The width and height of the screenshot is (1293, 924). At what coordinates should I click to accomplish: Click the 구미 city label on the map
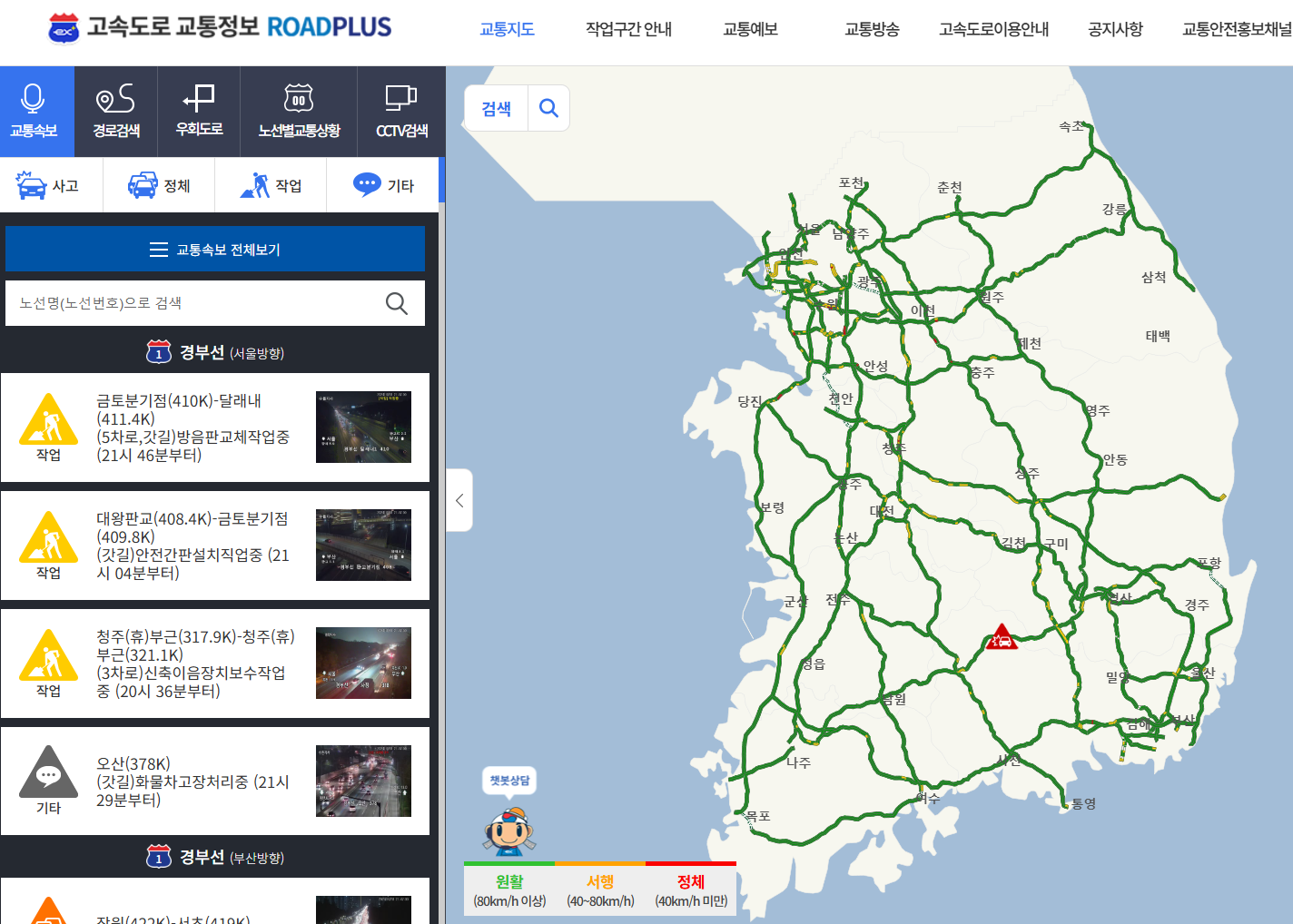(x=1056, y=543)
